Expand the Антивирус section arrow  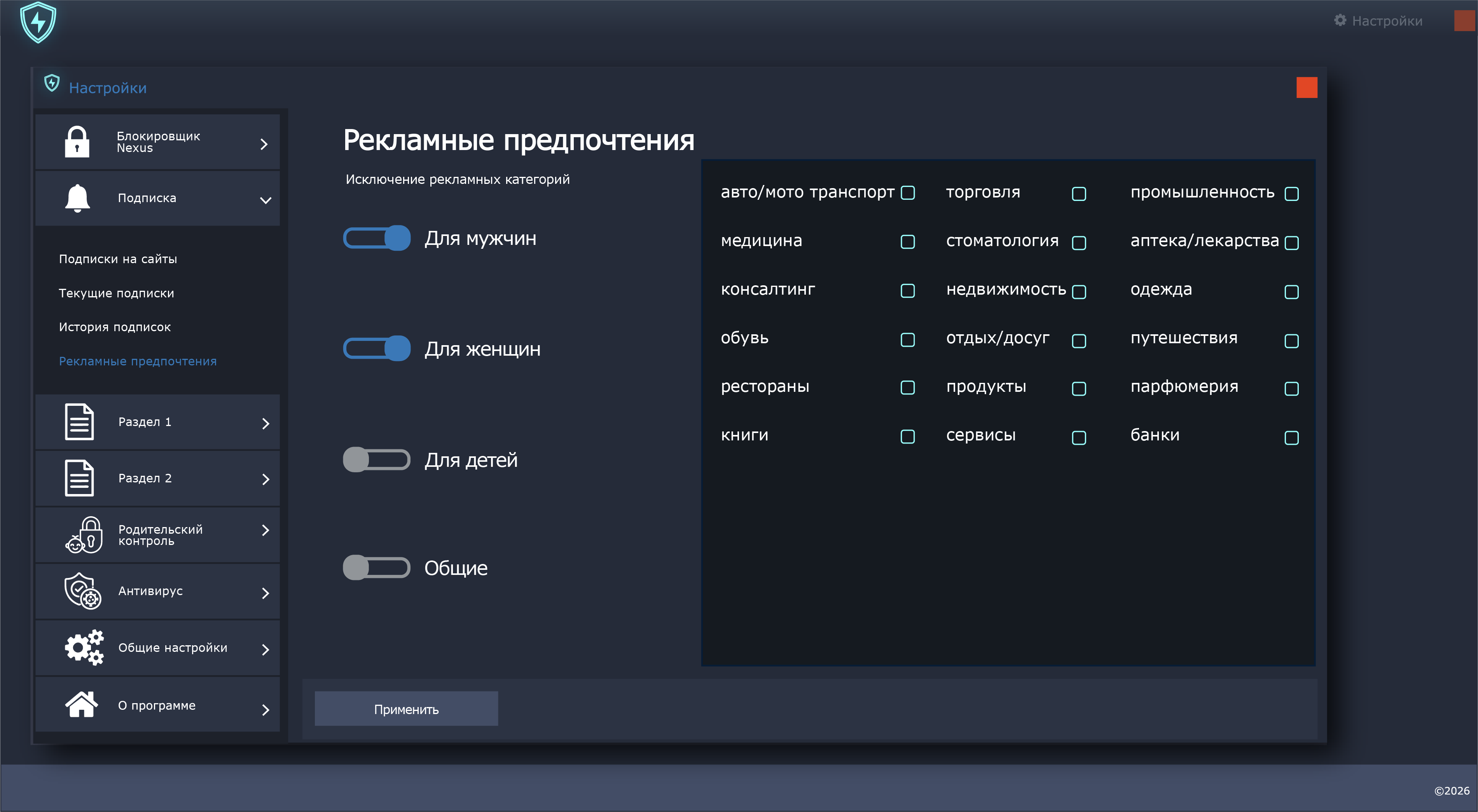265,594
